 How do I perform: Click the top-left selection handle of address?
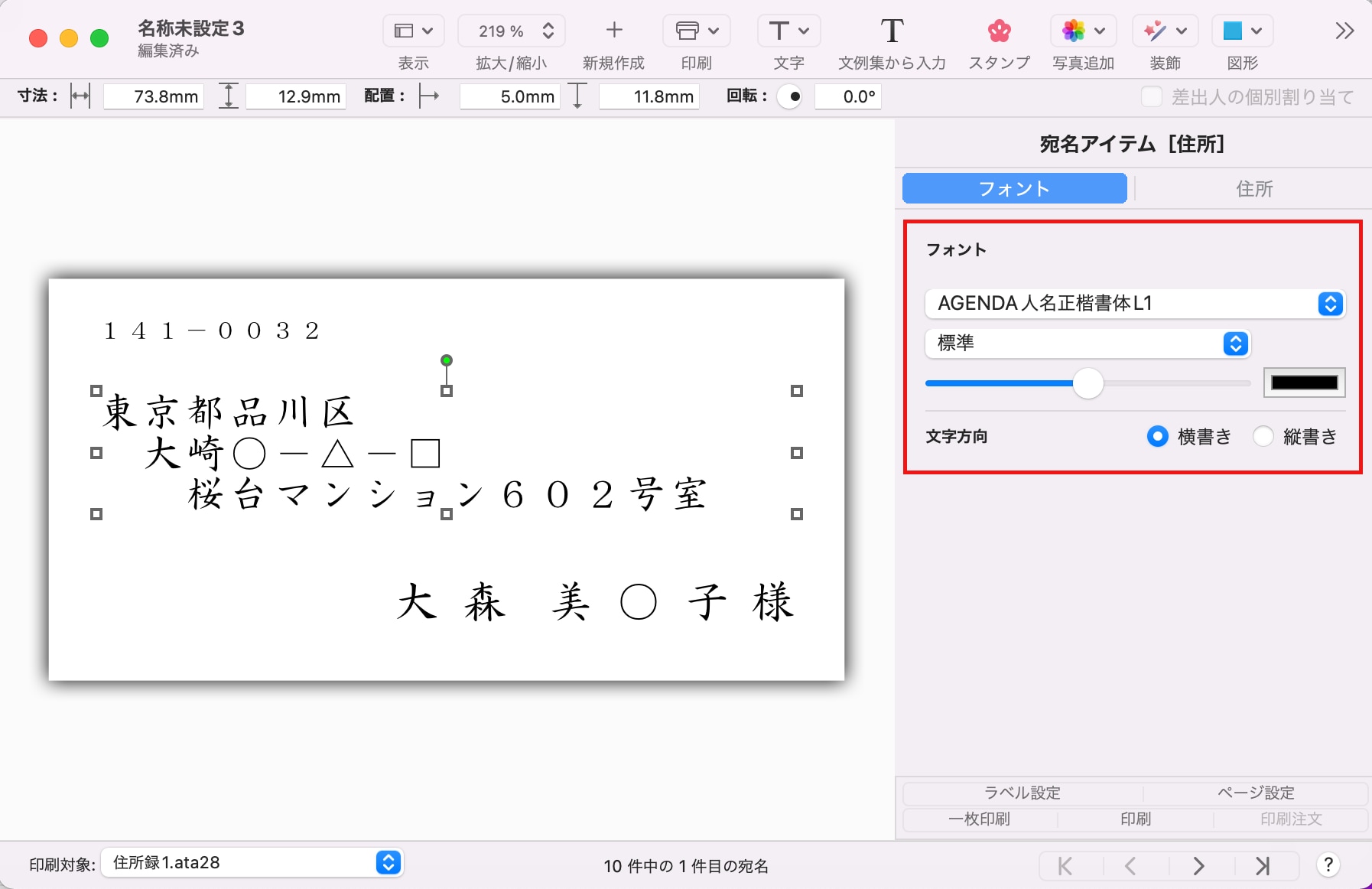96,391
